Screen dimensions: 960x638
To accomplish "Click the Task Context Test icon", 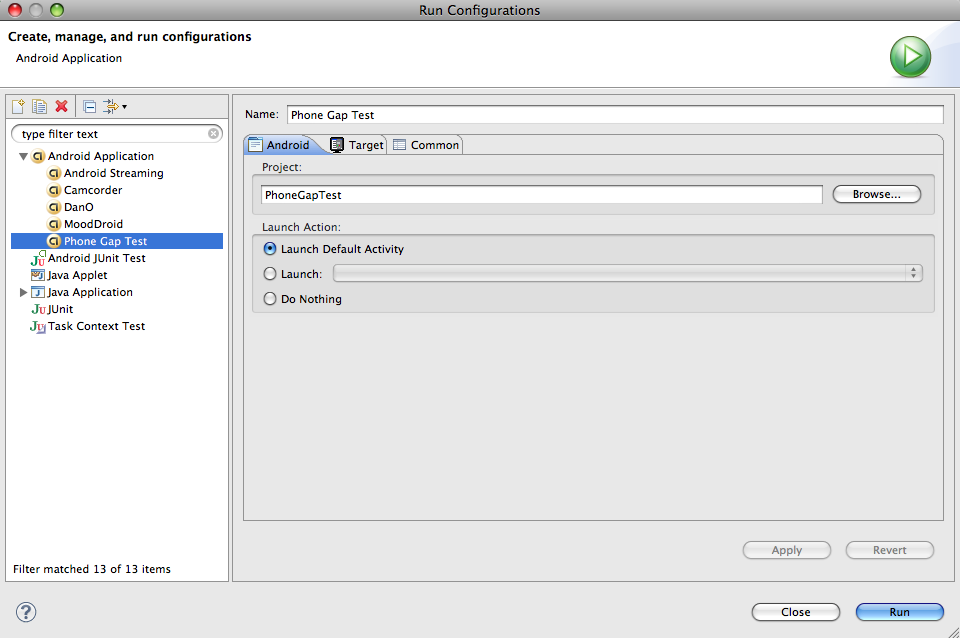I will (x=38, y=326).
